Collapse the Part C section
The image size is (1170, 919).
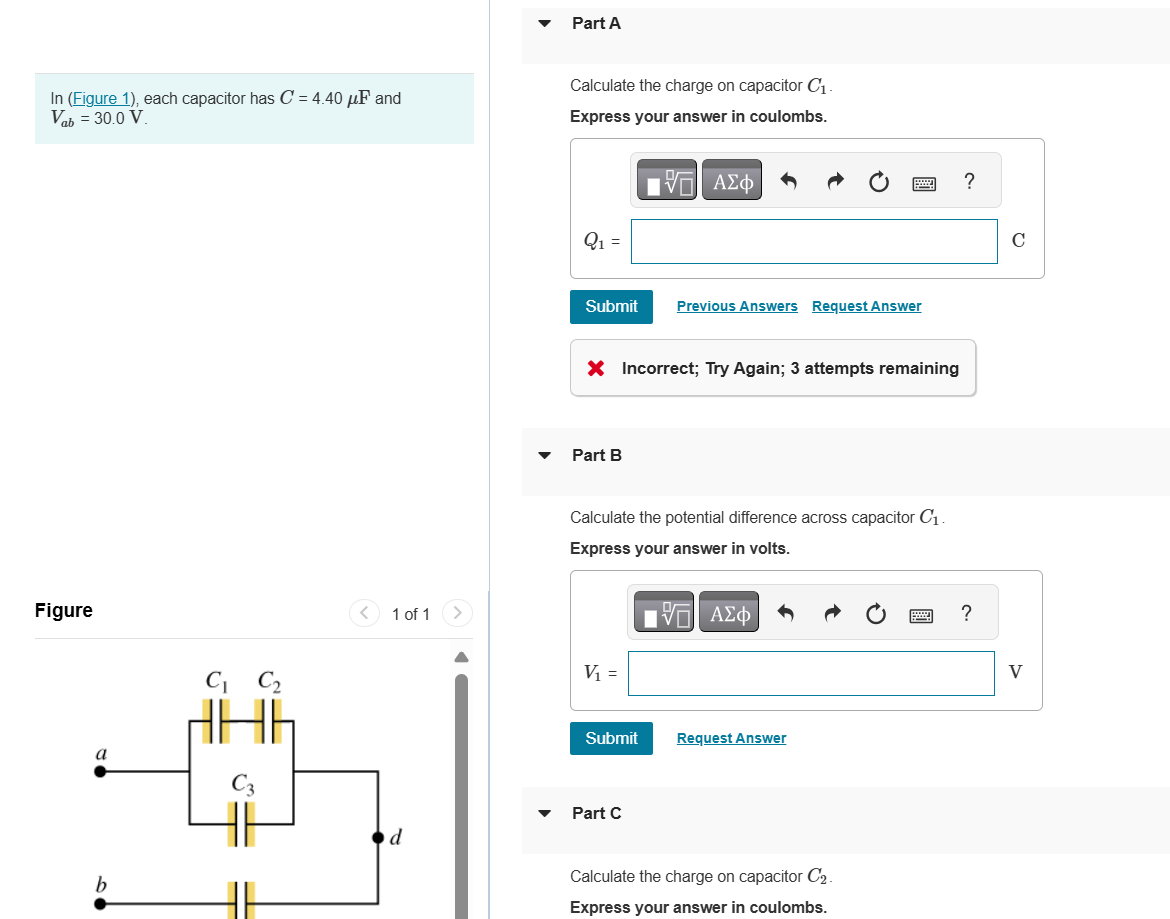pos(544,813)
